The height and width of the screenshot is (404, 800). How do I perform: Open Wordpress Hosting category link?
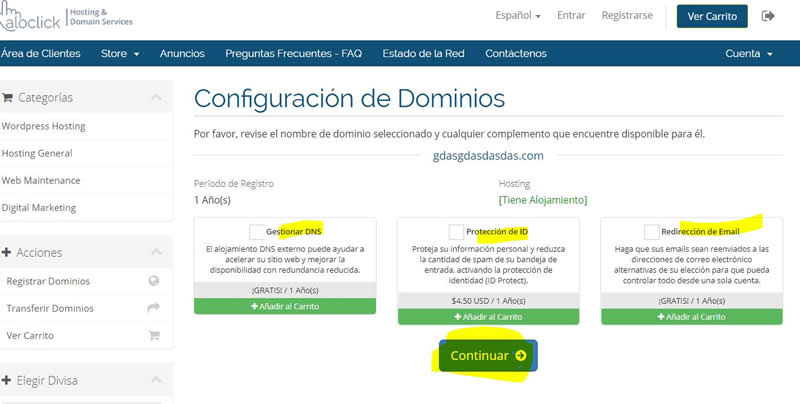pos(44,127)
